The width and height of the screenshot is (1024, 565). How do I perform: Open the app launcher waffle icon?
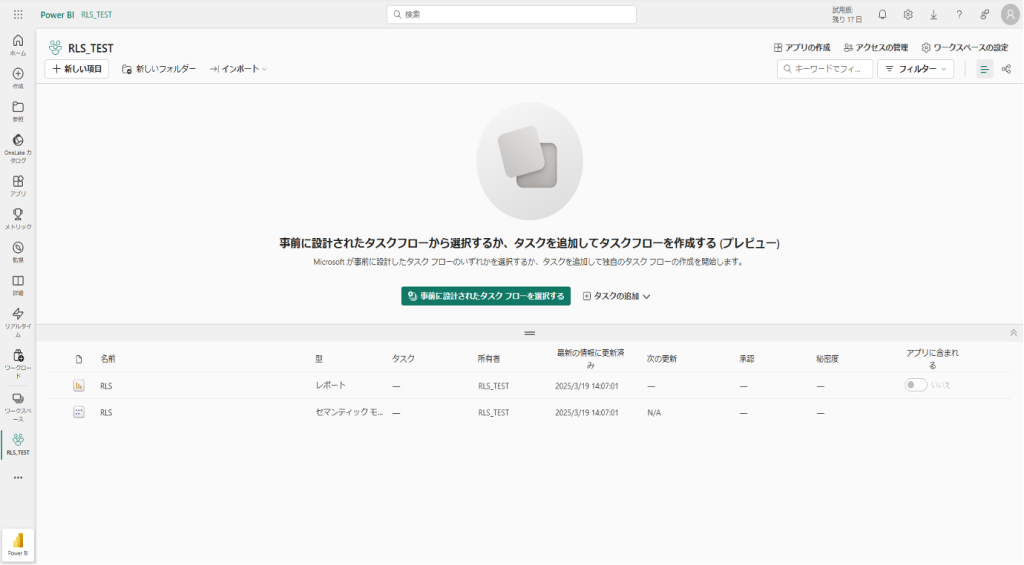18,14
